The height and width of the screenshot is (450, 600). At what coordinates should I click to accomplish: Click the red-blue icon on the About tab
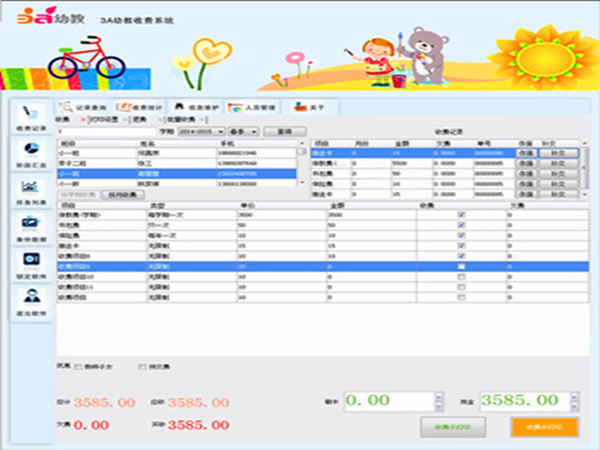pos(301,107)
